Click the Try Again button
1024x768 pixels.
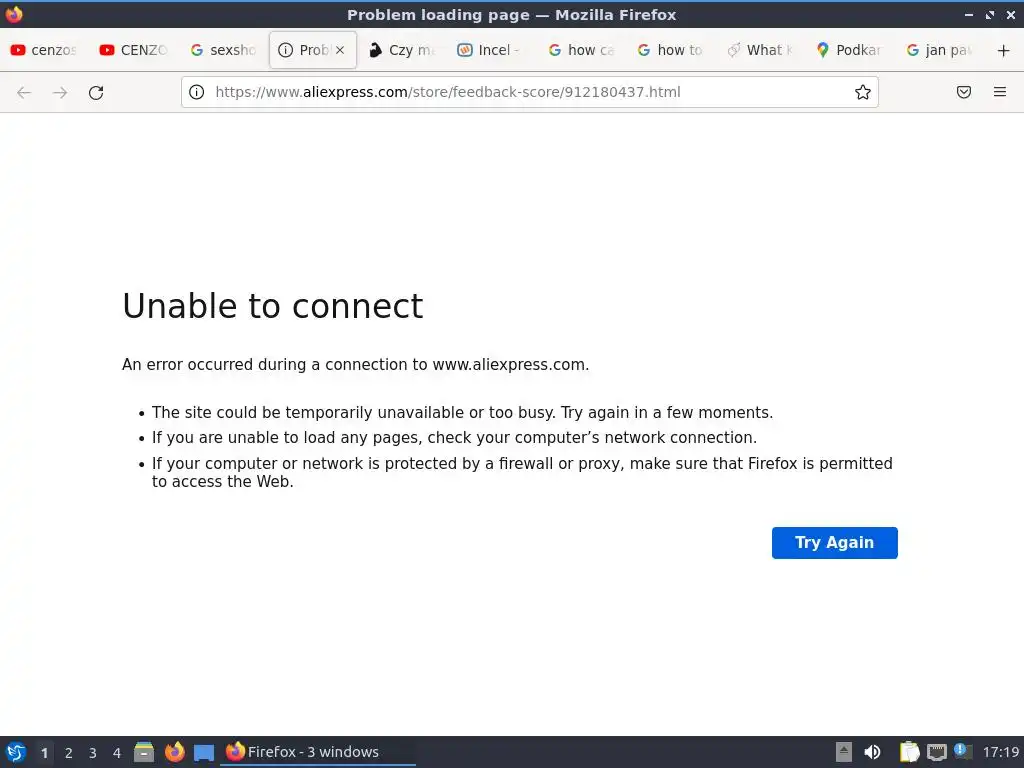(835, 543)
